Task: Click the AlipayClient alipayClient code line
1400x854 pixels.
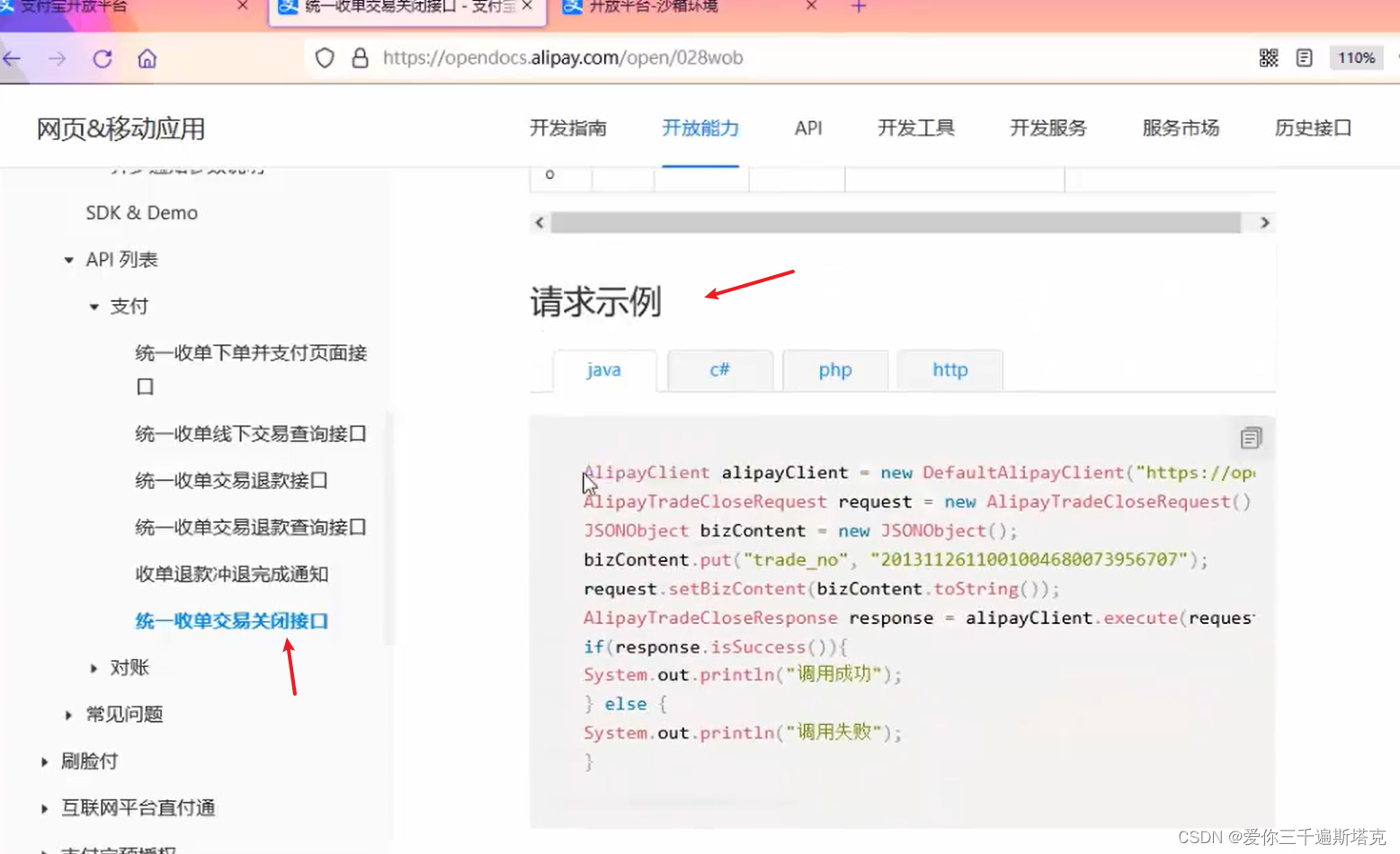Action: [x=919, y=473]
